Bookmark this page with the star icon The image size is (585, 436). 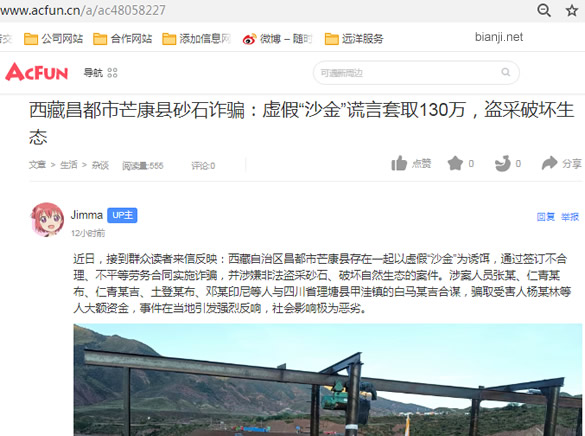[572, 10]
